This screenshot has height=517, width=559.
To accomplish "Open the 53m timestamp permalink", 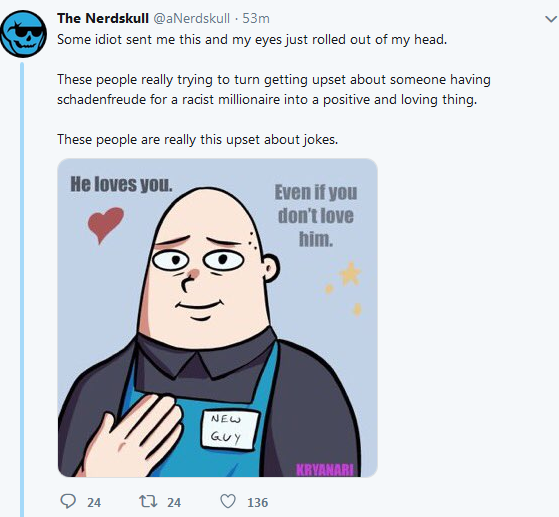I will click(x=256, y=18).
